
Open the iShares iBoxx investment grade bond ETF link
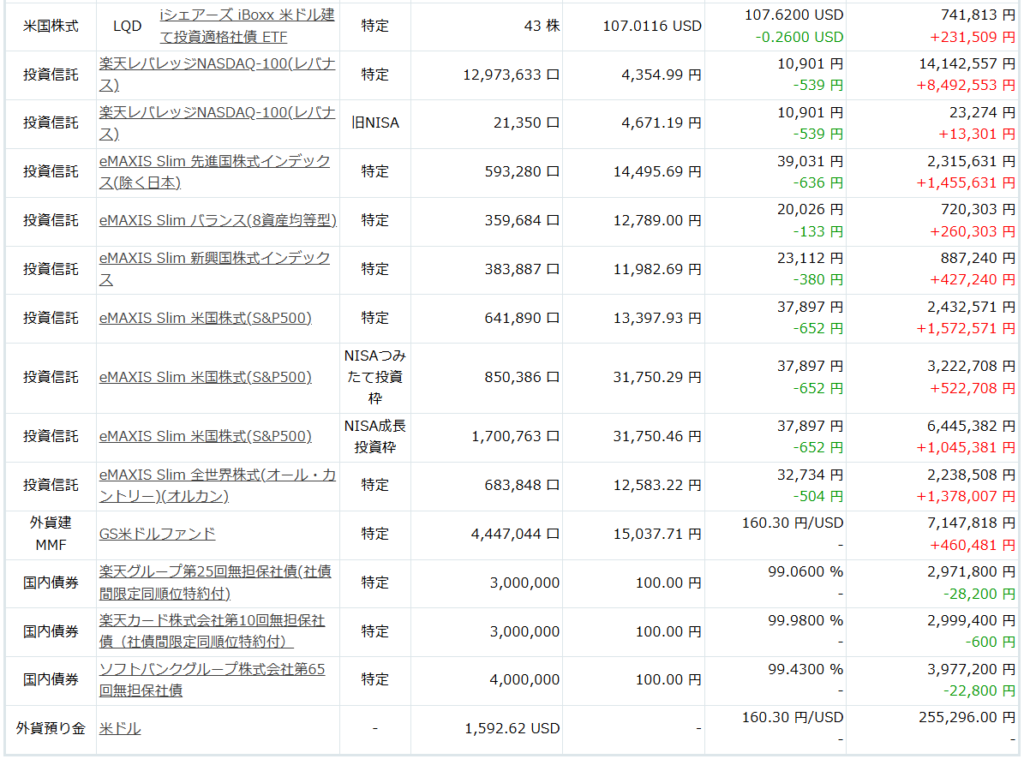tap(248, 26)
